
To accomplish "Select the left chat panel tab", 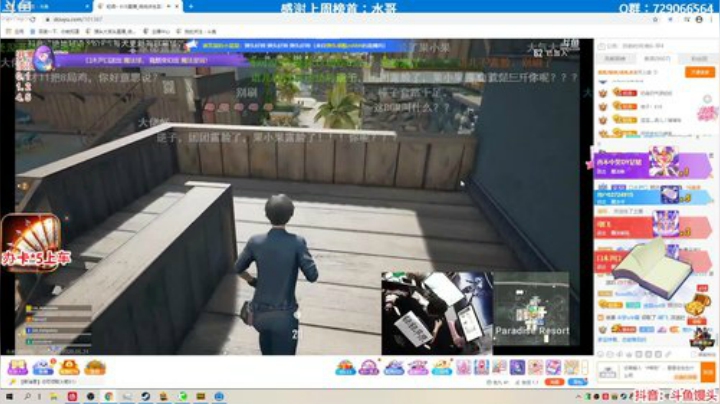I will 615,59.
